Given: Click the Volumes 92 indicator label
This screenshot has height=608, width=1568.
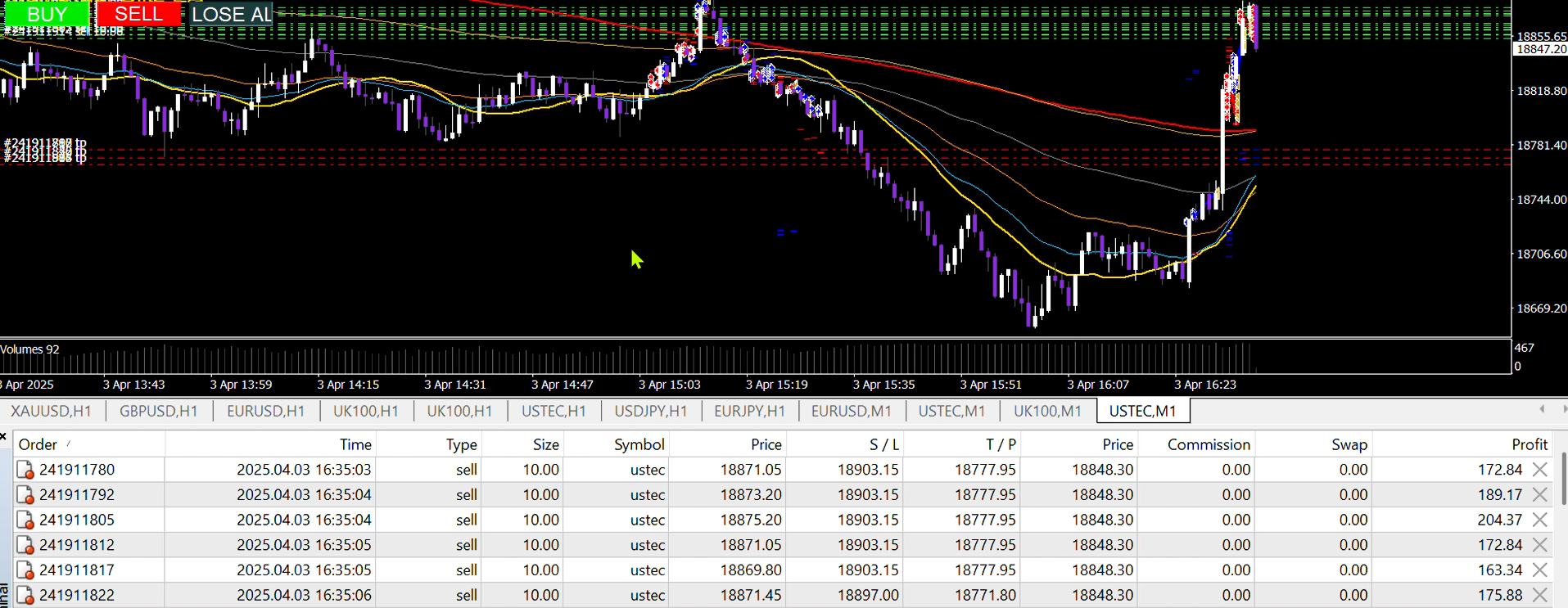Looking at the screenshot, I should point(30,349).
